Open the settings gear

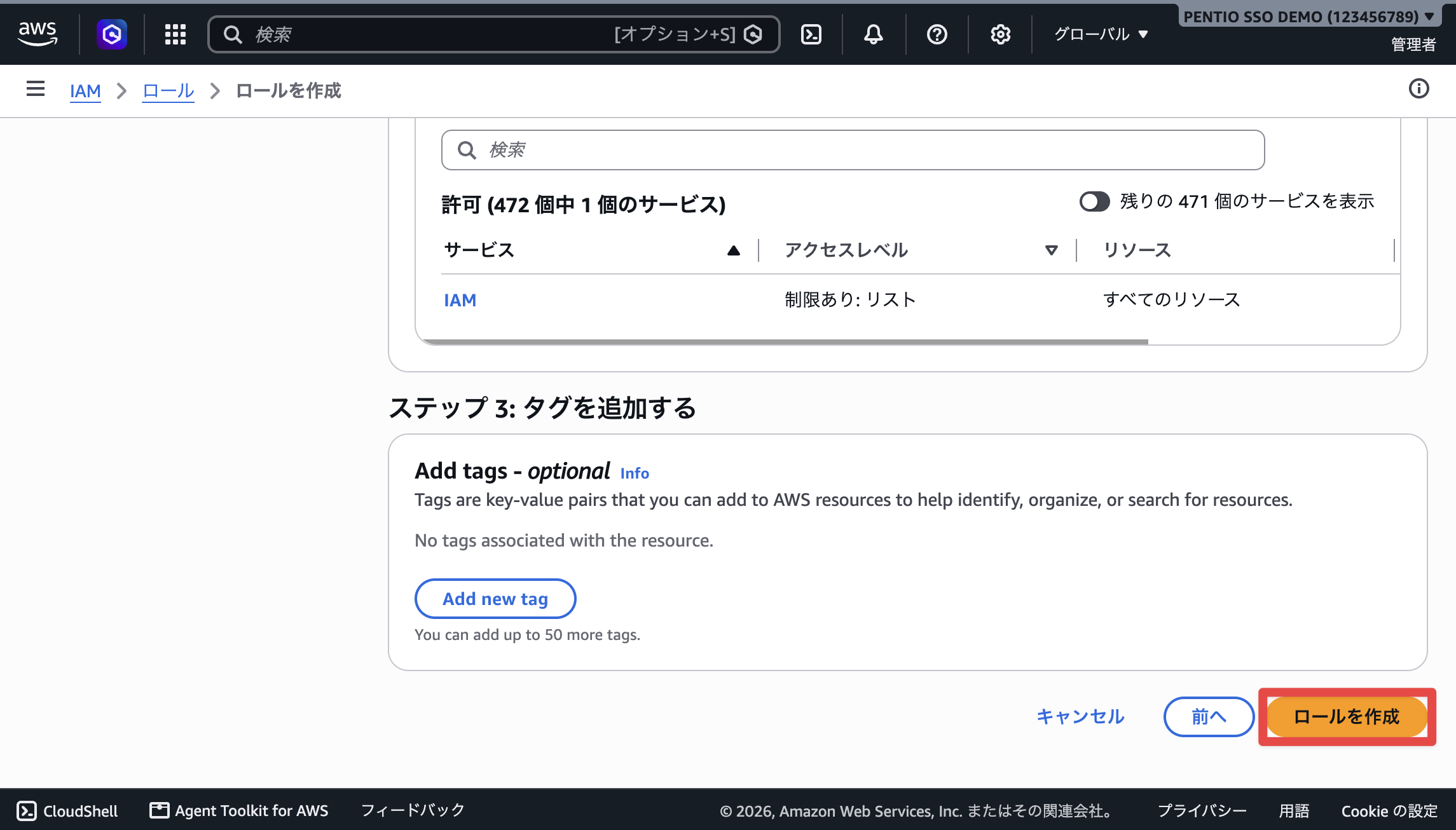coord(1001,34)
